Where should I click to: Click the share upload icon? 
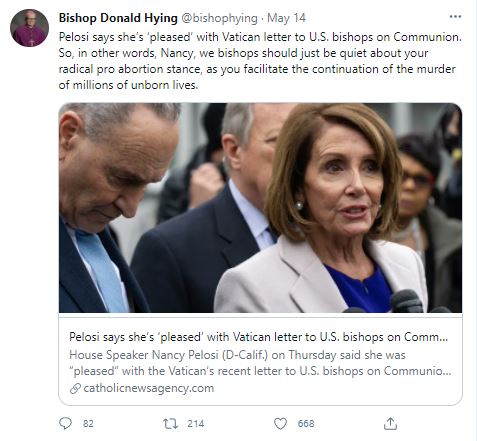pyautogui.click(x=390, y=424)
